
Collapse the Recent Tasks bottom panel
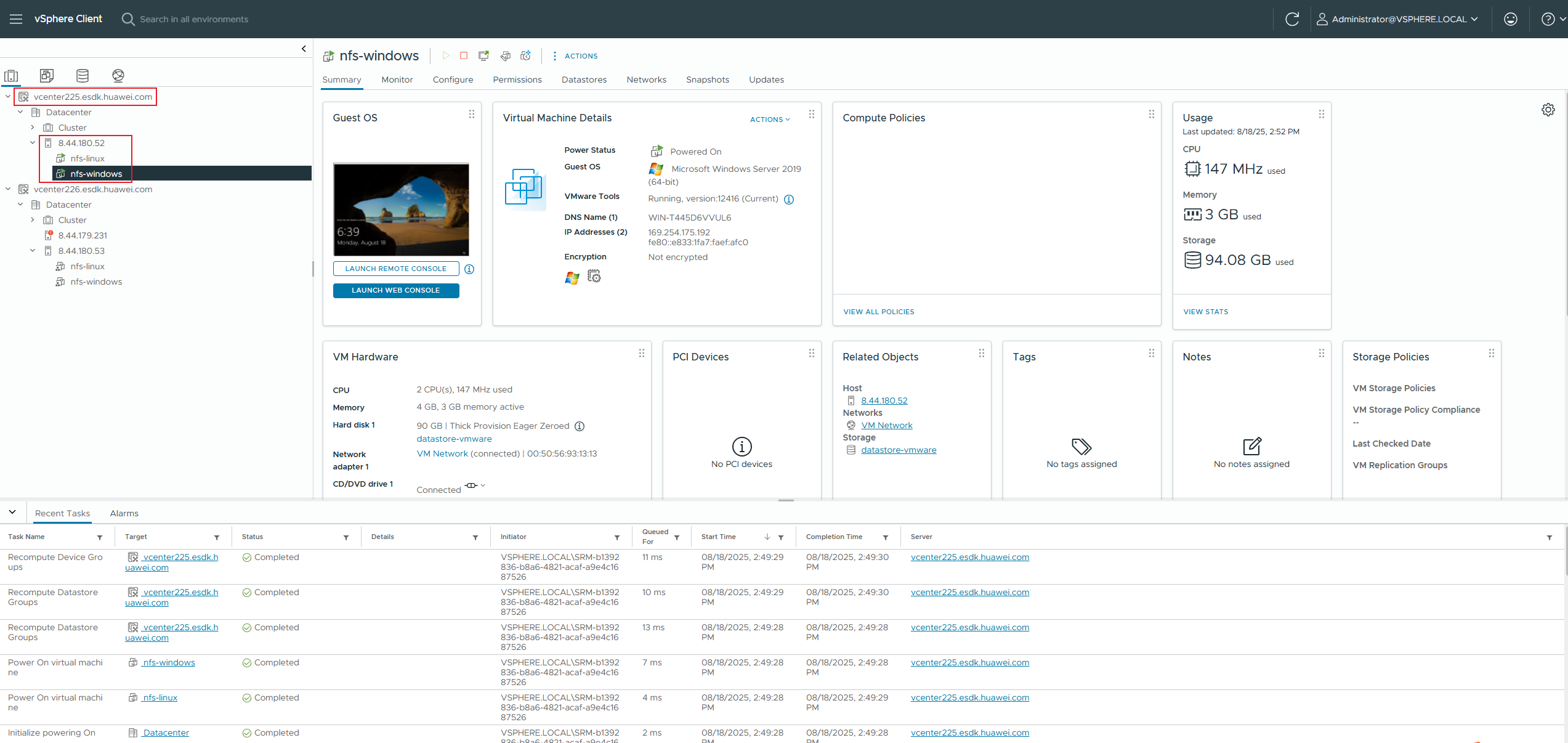pos(12,513)
